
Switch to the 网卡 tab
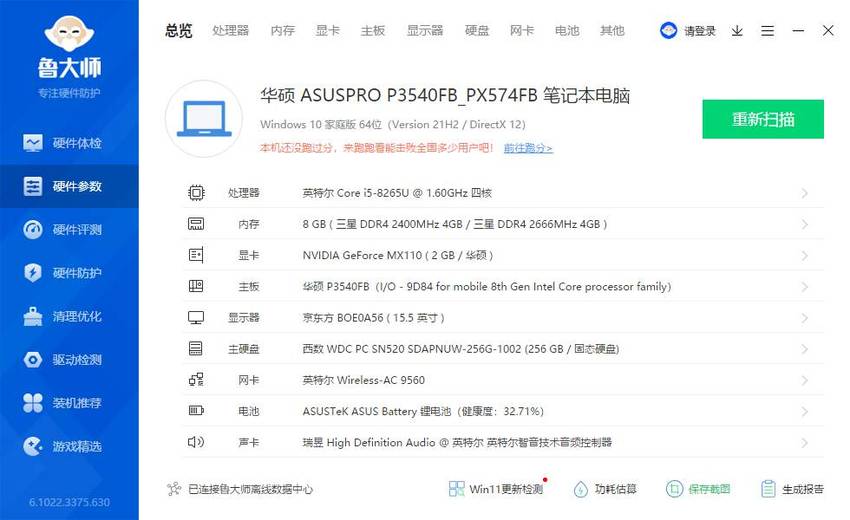(x=522, y=30)
